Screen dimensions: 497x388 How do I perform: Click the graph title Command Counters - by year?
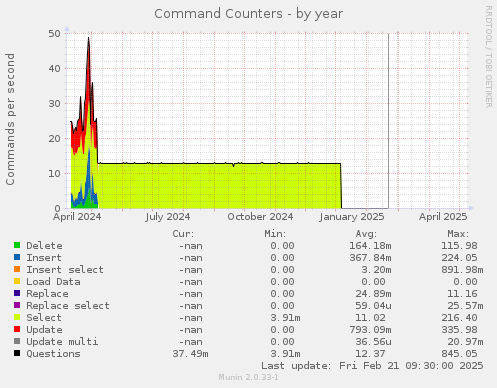click(x=248, y=14)
